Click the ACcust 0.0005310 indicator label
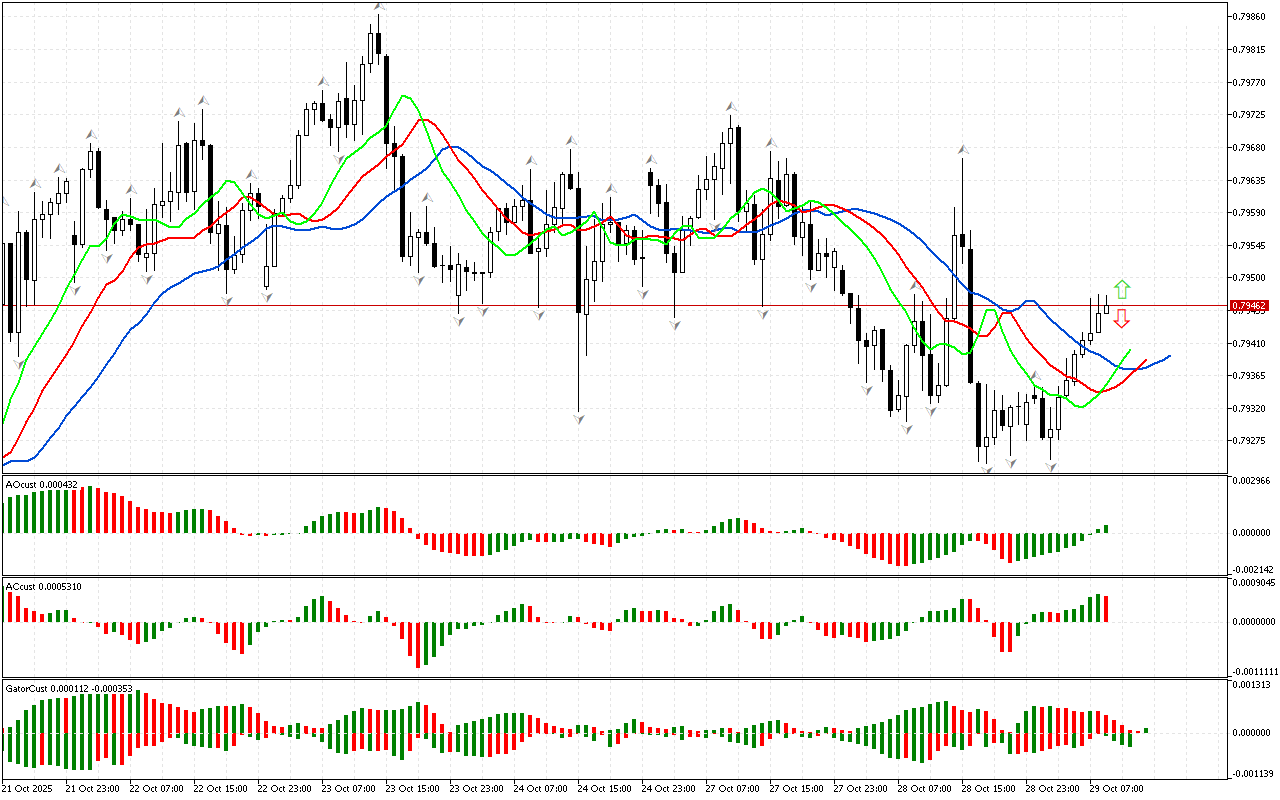The image size is (1280, 800). 44,586
